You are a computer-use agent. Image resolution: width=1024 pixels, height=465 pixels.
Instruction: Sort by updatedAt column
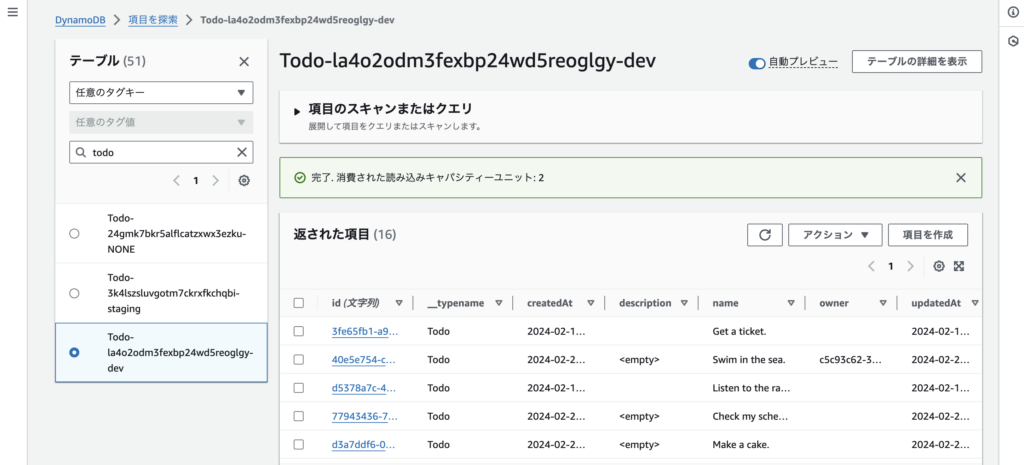tap(975, 303)
